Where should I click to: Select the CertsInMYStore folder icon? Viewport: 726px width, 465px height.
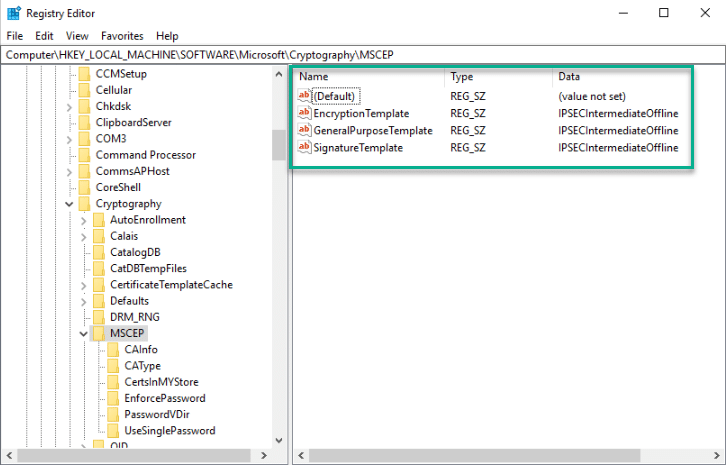[113, 382]
